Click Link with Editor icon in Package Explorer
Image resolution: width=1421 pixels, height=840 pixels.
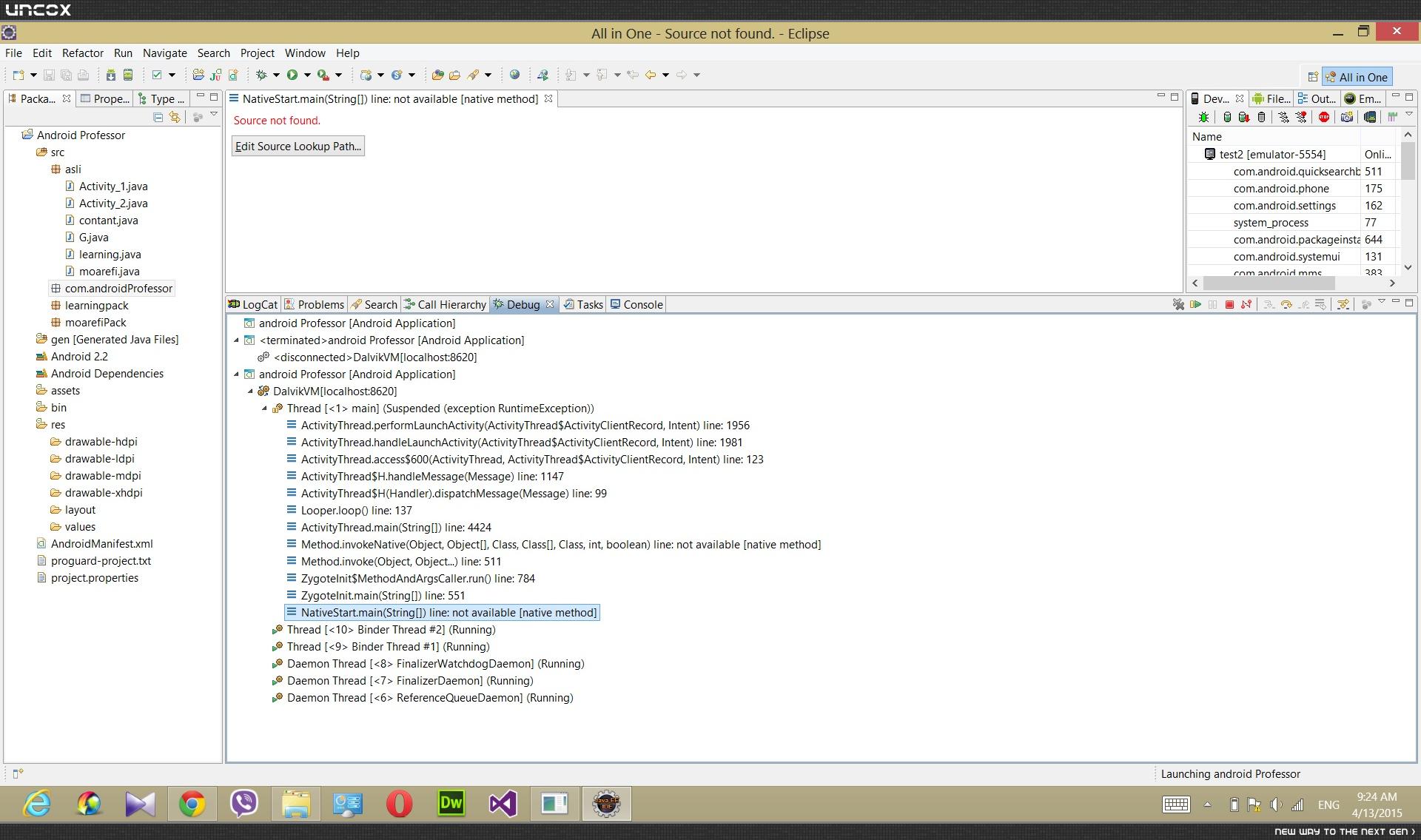coord(175,117)
